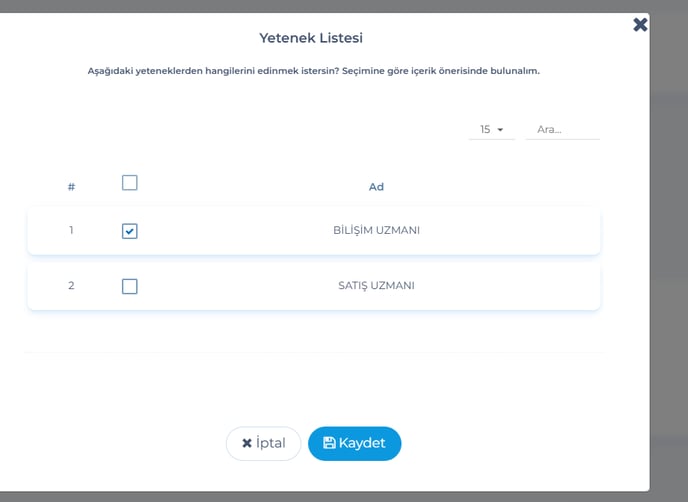The width and height of the screenshot is (688, 502).
Task: Close the Yetenek Listesi dialog with X icon
Action: (640, 25)
